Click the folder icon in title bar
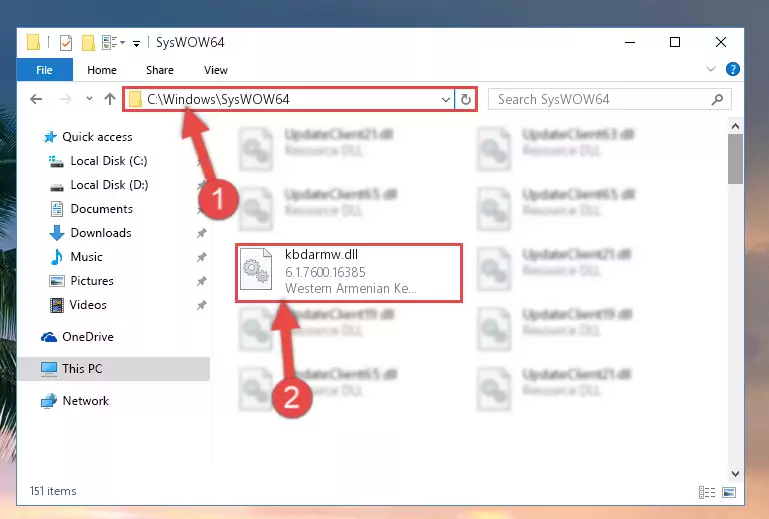 tap(33, 43)
